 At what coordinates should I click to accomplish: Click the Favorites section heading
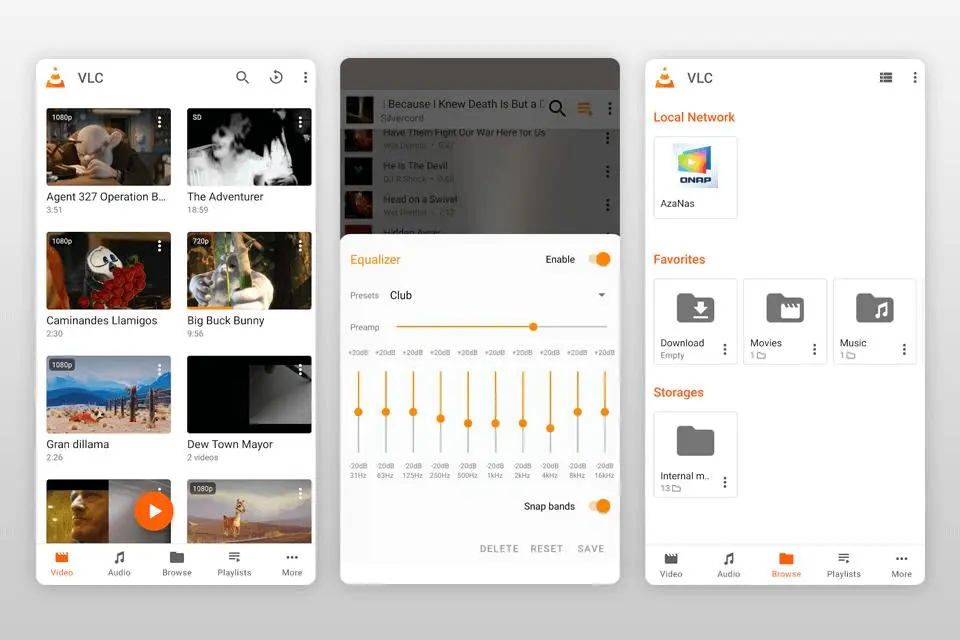pos(679,259)
